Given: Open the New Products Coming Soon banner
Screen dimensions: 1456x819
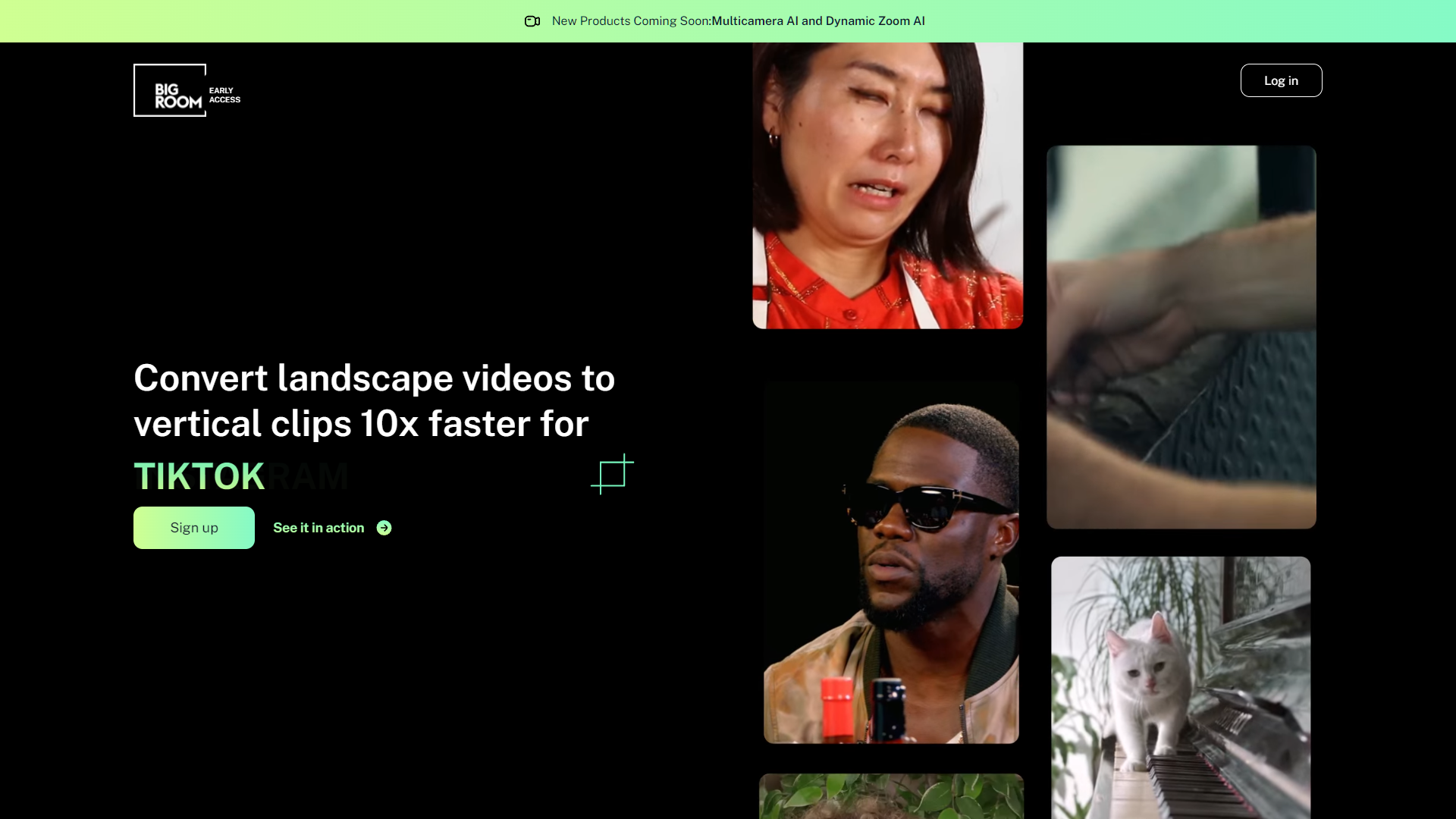Looking at the screenshot, I should pos(631,21).
